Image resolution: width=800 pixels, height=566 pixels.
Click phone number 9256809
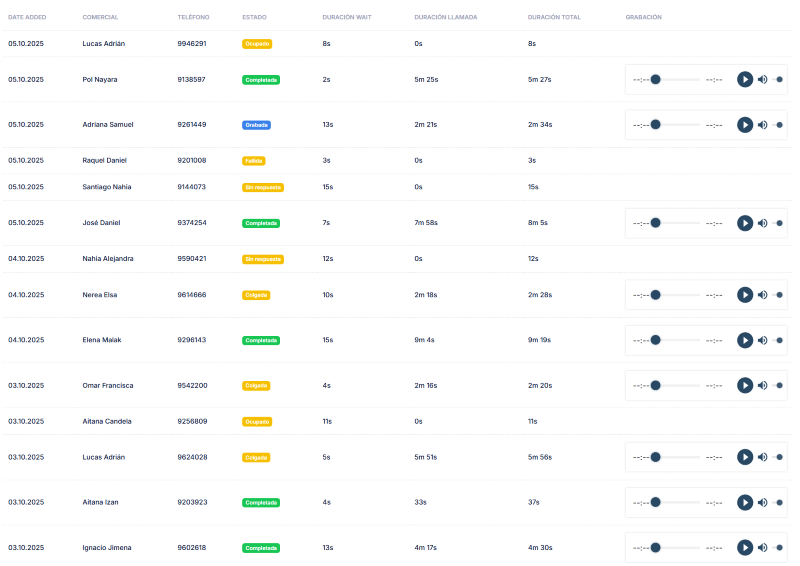tap(192, 421)
